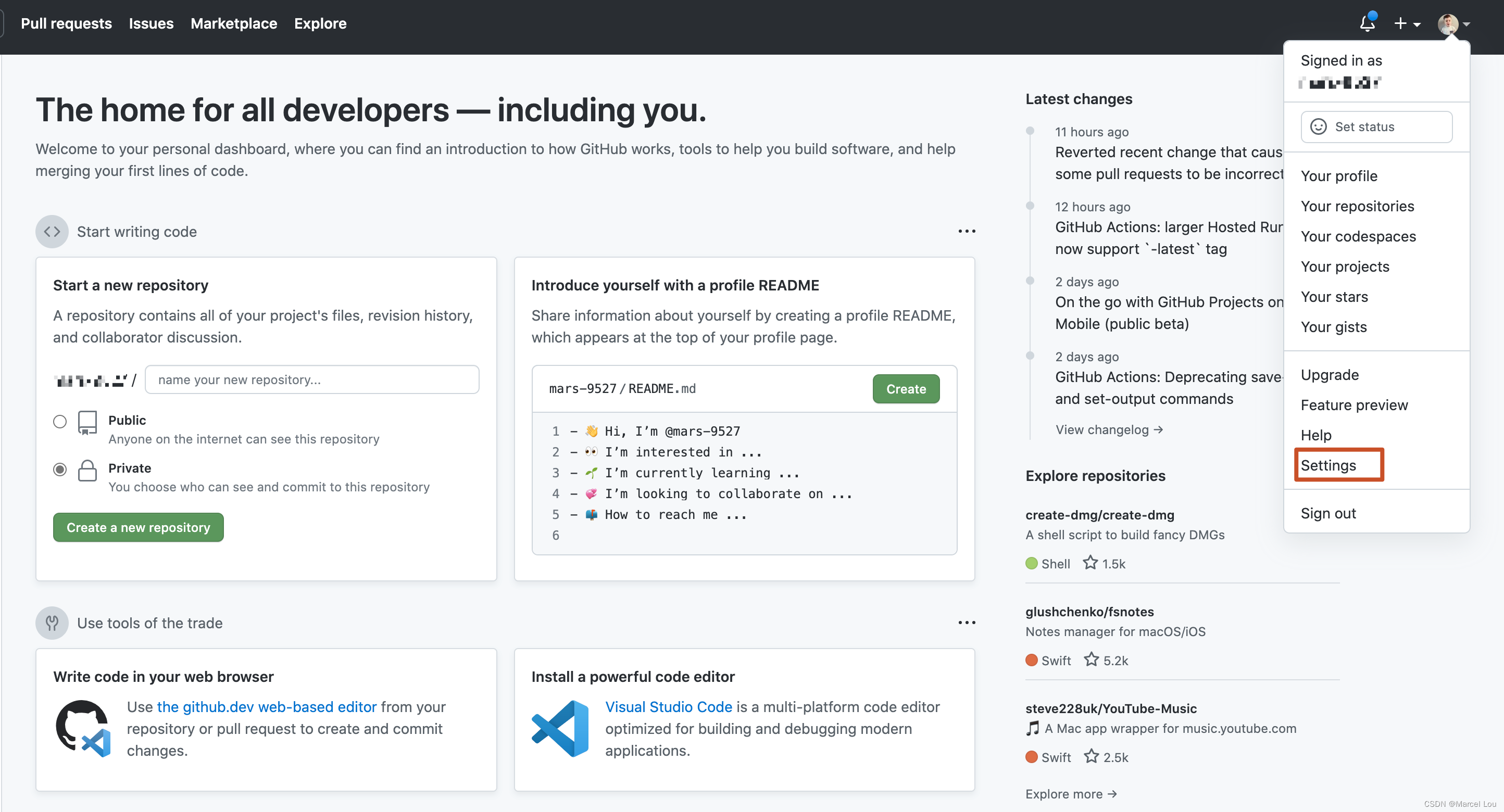Click the Explore navigation item
The width and height of the screenshot is (1504, 812).
(321, 22)
